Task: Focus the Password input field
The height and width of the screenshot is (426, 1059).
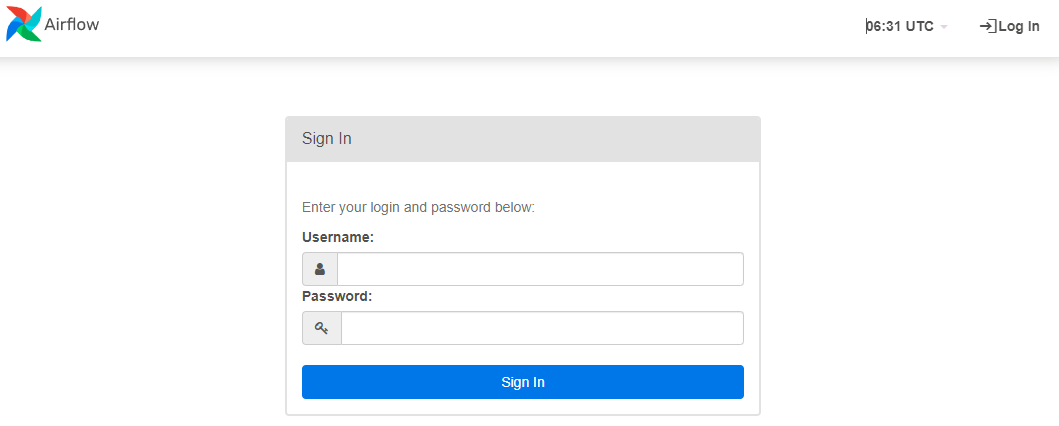Action: pos(542,328)
